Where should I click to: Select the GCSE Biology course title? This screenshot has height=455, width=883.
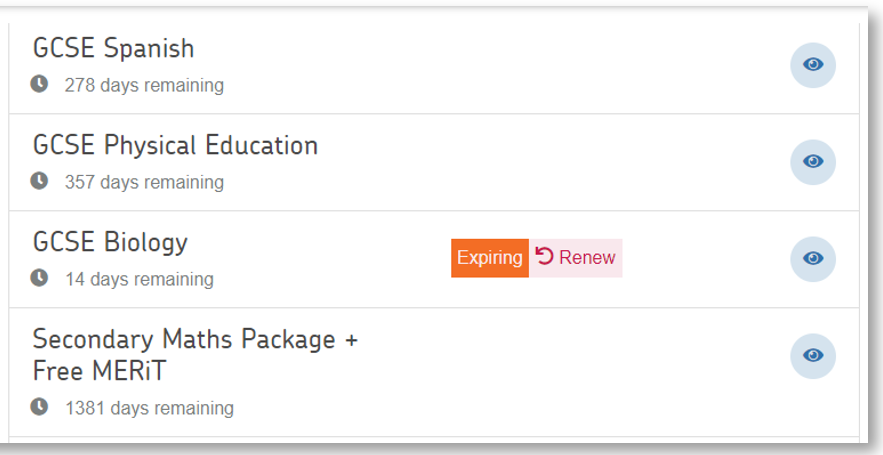coord(110,242)
